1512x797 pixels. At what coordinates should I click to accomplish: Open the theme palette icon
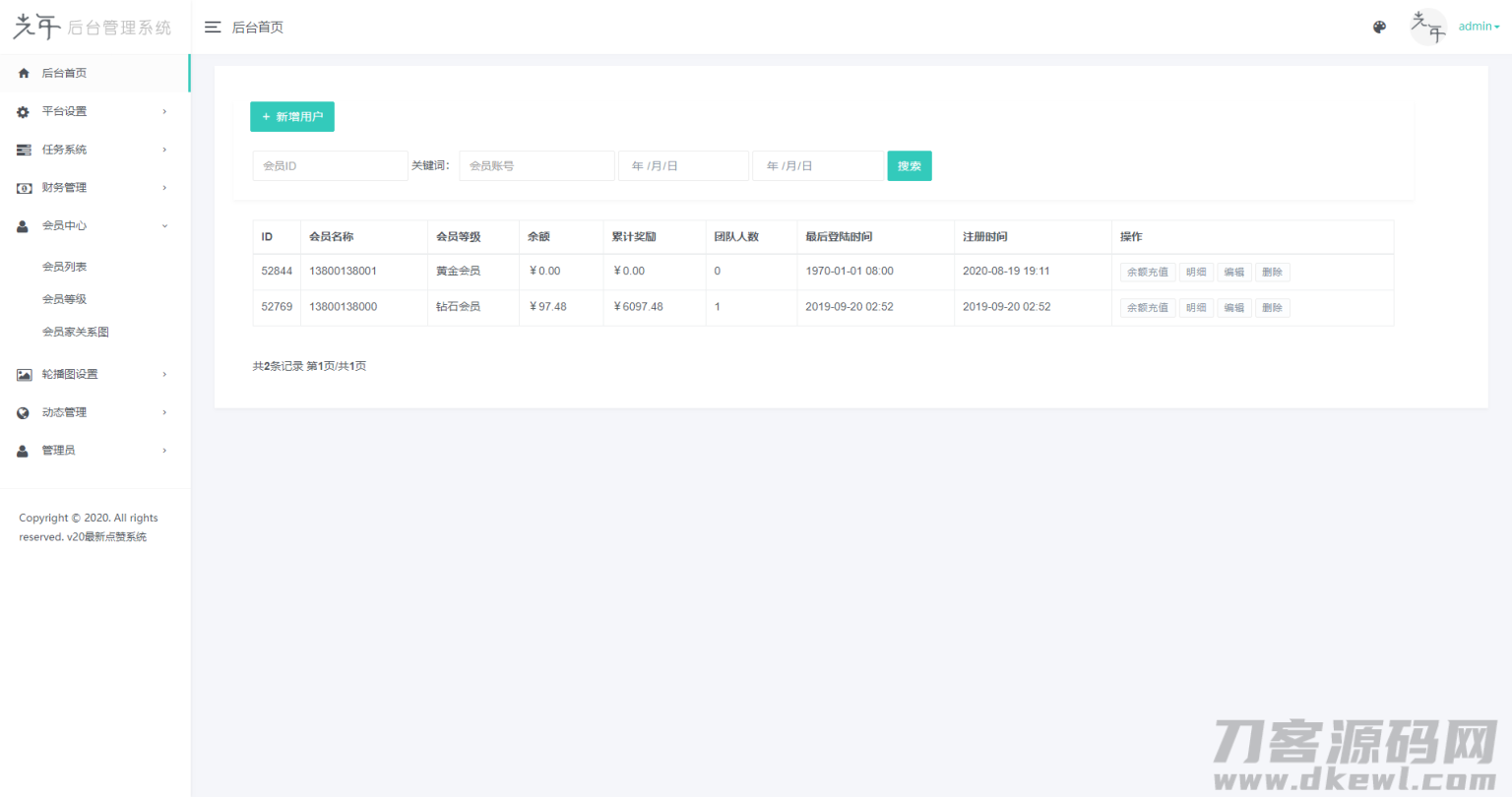click(x=1379, y=28)
